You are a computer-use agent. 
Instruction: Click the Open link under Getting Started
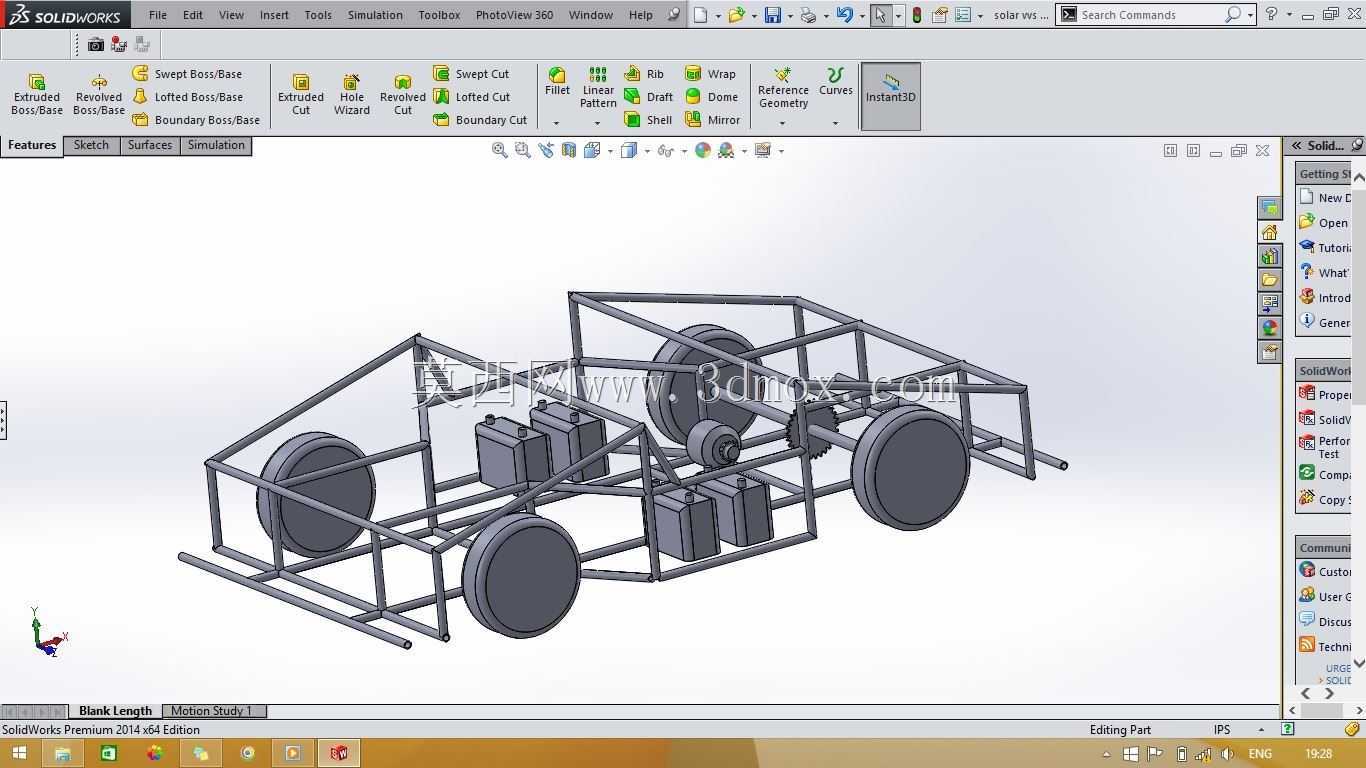[1324, 223]
